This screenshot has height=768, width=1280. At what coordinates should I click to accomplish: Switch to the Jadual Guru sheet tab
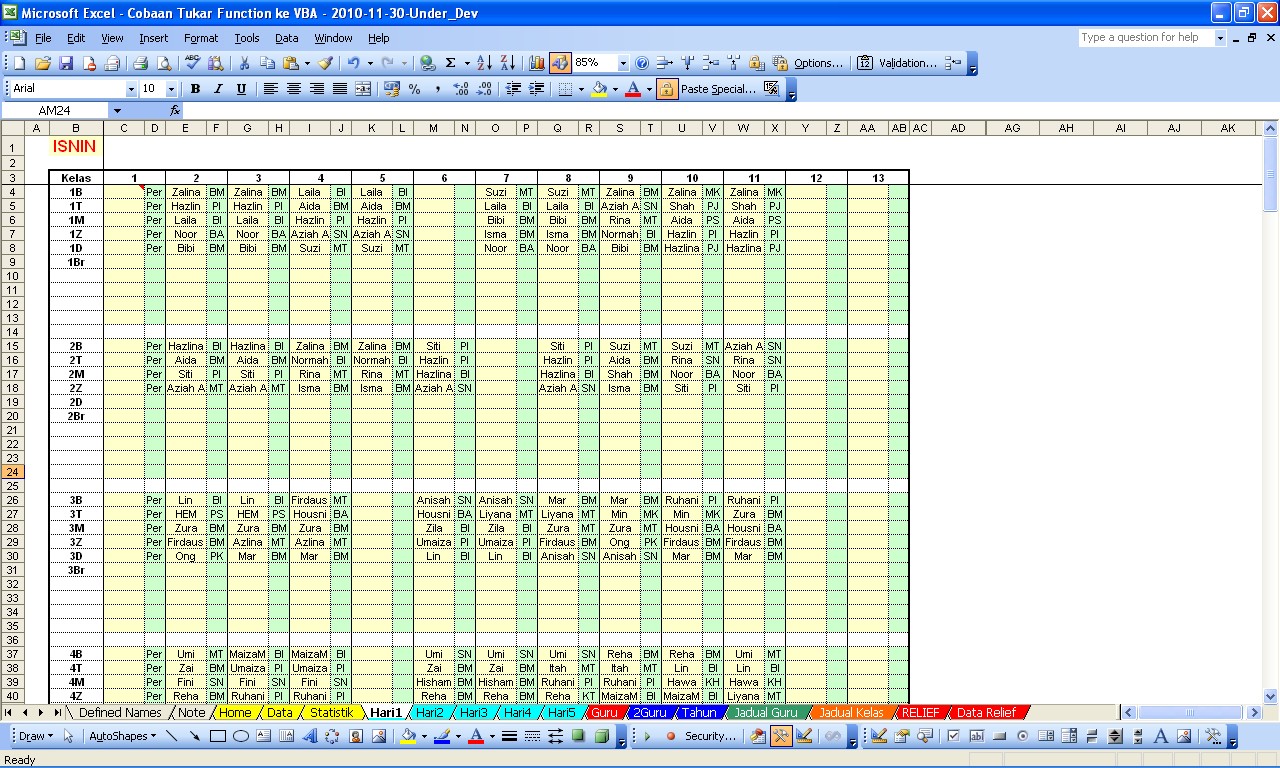765,713
